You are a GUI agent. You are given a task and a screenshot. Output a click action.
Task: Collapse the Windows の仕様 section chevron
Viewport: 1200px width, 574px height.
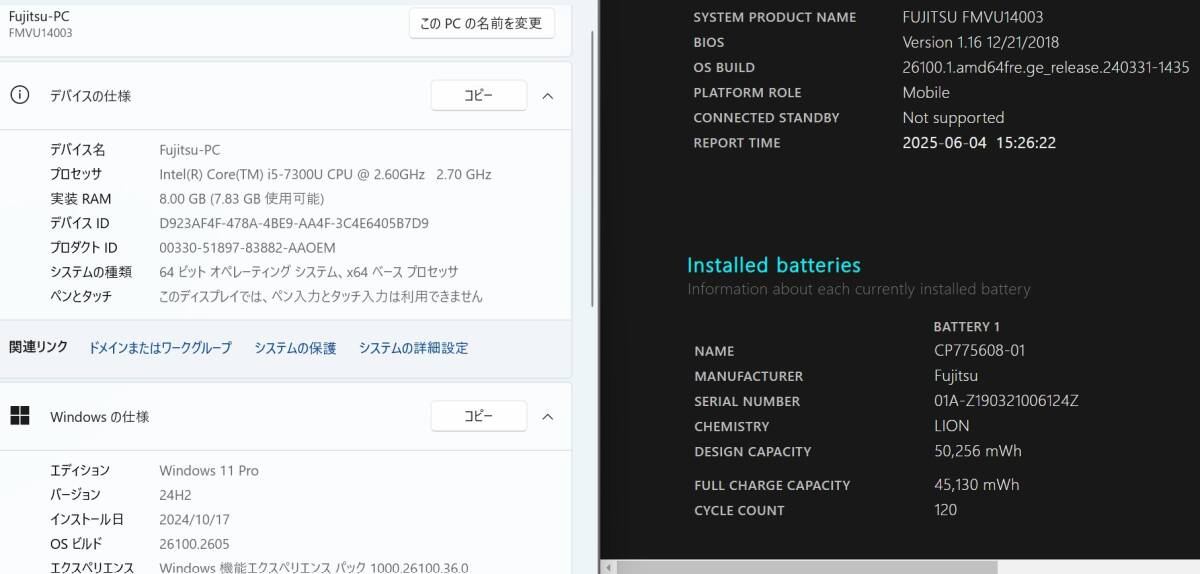(547, 417)
